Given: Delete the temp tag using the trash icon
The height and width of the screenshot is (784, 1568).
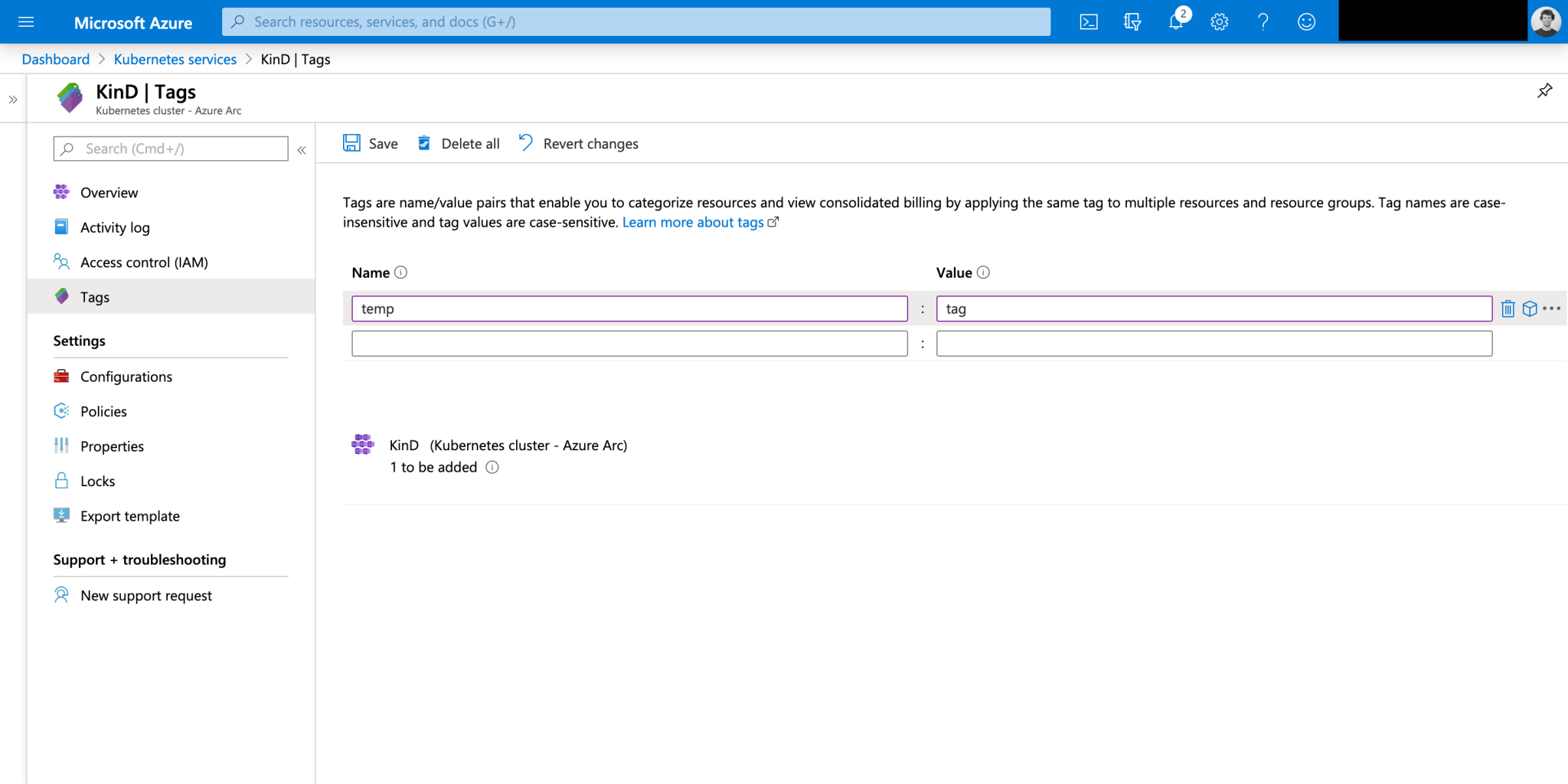Looking at the screenshot, I should click(1508, 308).
